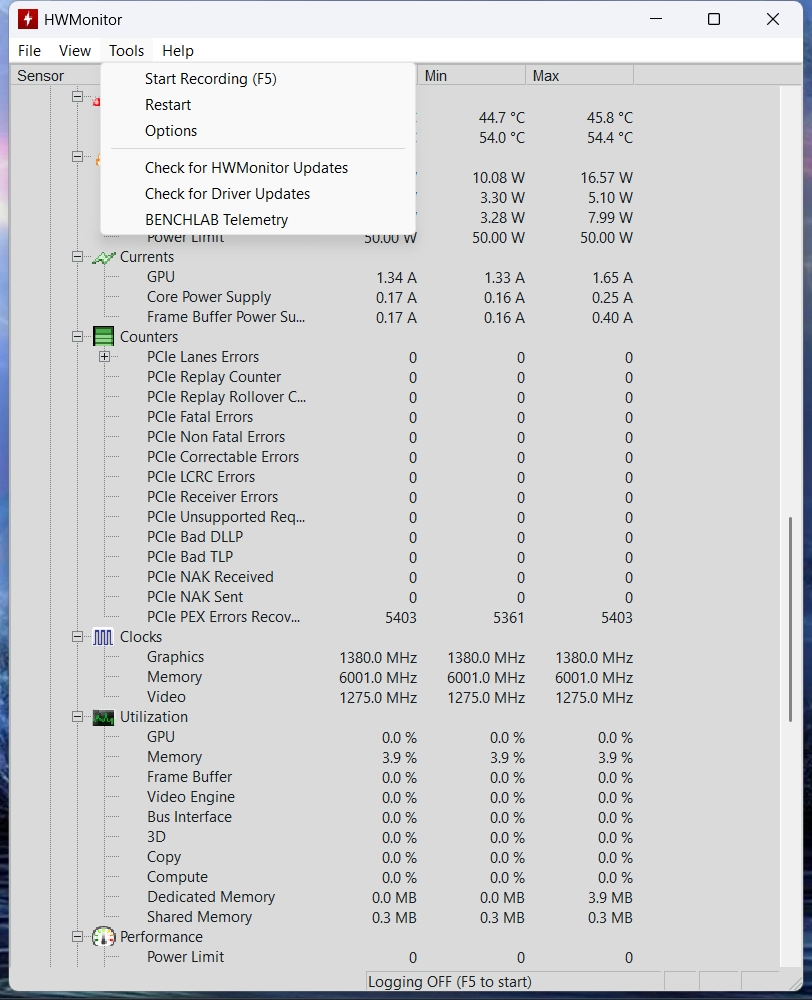Collapse the Currents tree node

click(x=77, y=257)
